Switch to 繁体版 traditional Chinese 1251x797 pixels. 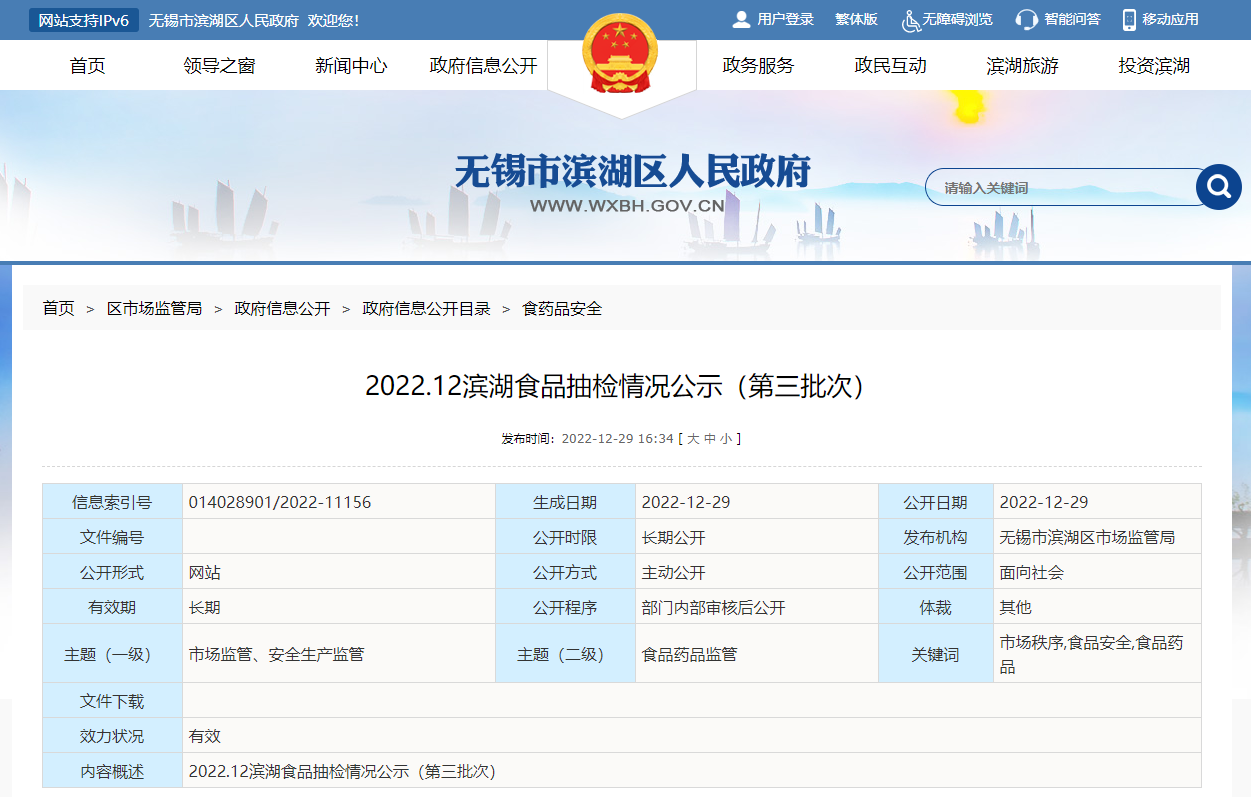856,18
